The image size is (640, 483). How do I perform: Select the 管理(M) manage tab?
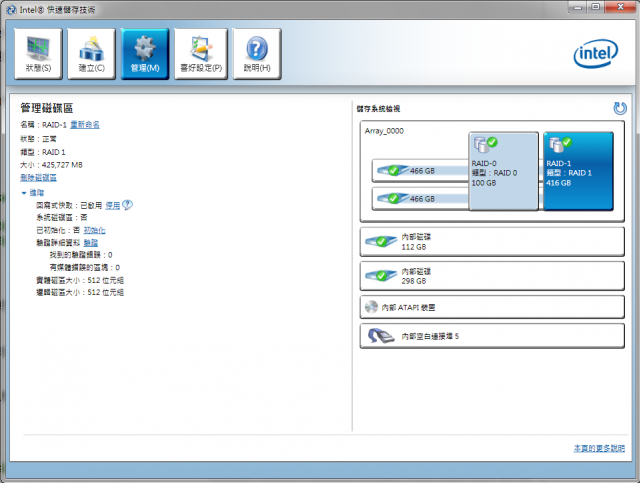(x=145, y=53)
